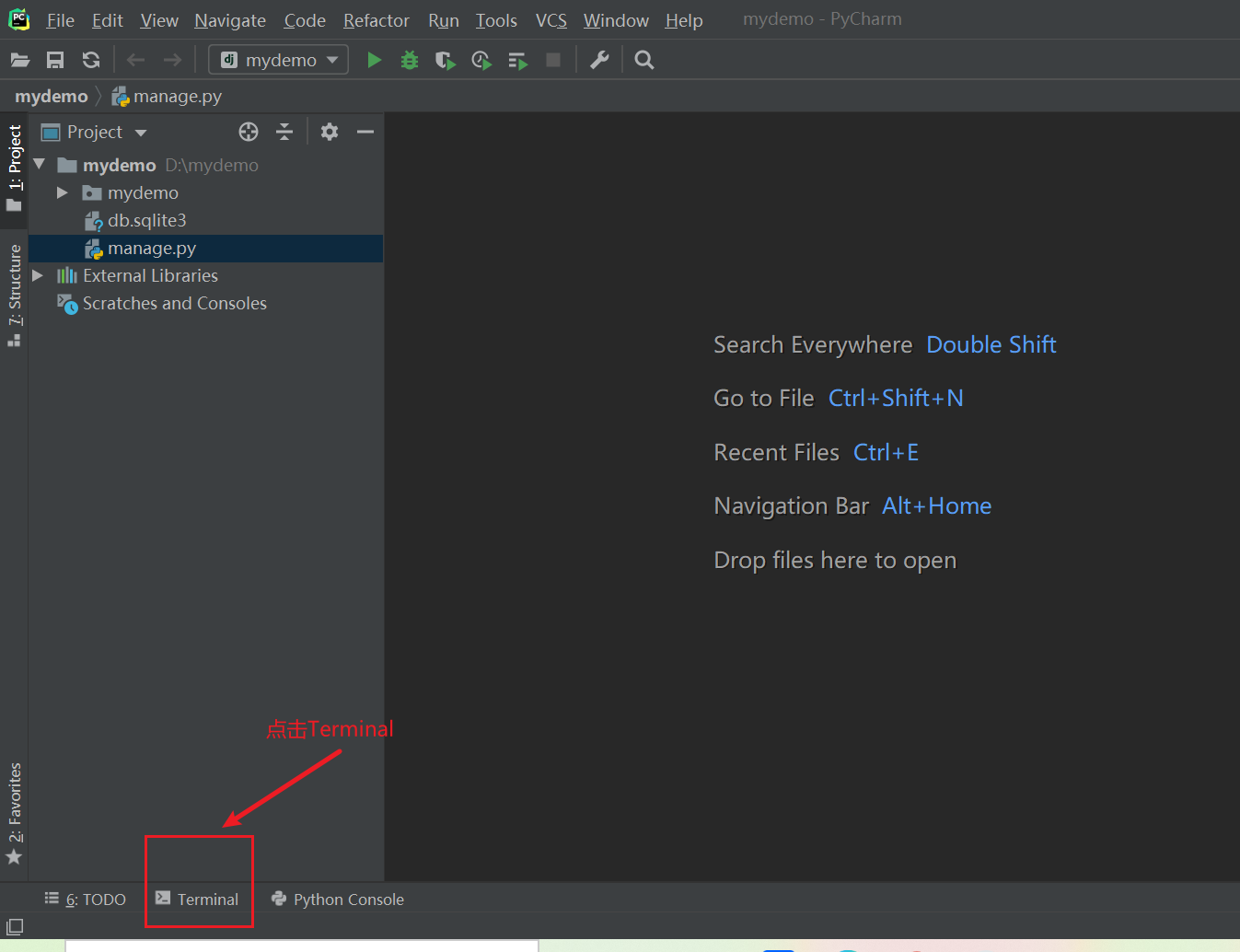This screenshot has height=952, width=1240.
Task: Click the 'Drop files here to open' text
Action: [x=835, y=560]
